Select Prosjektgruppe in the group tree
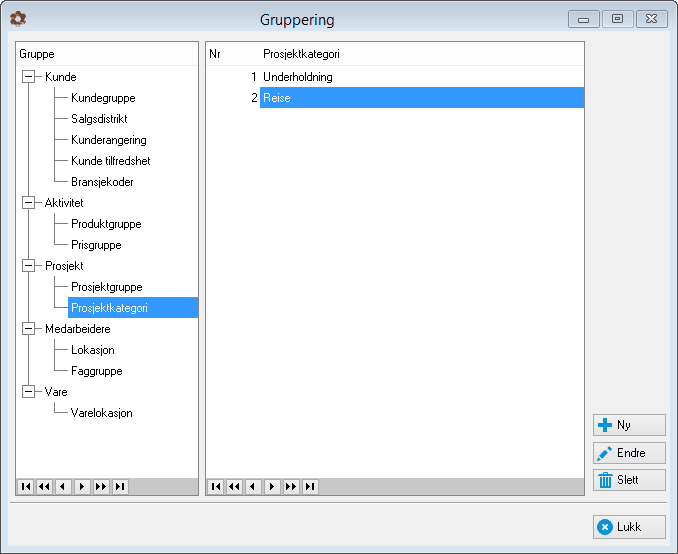The height and width of the screenshot is (554, 678). (107, 287)
